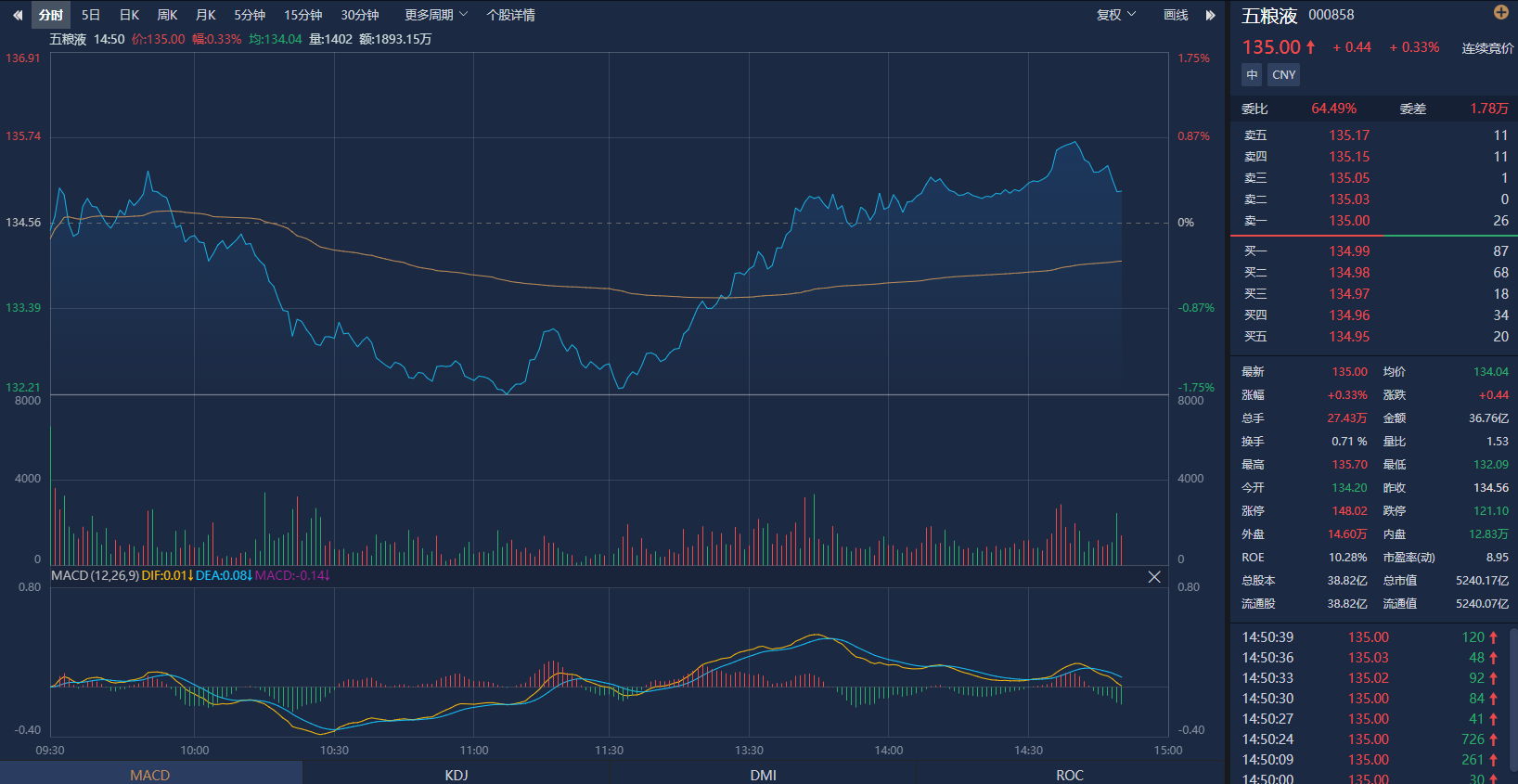Click the 中 market badge
This screenshot has height=784, width=1518.
(1252, 75)
